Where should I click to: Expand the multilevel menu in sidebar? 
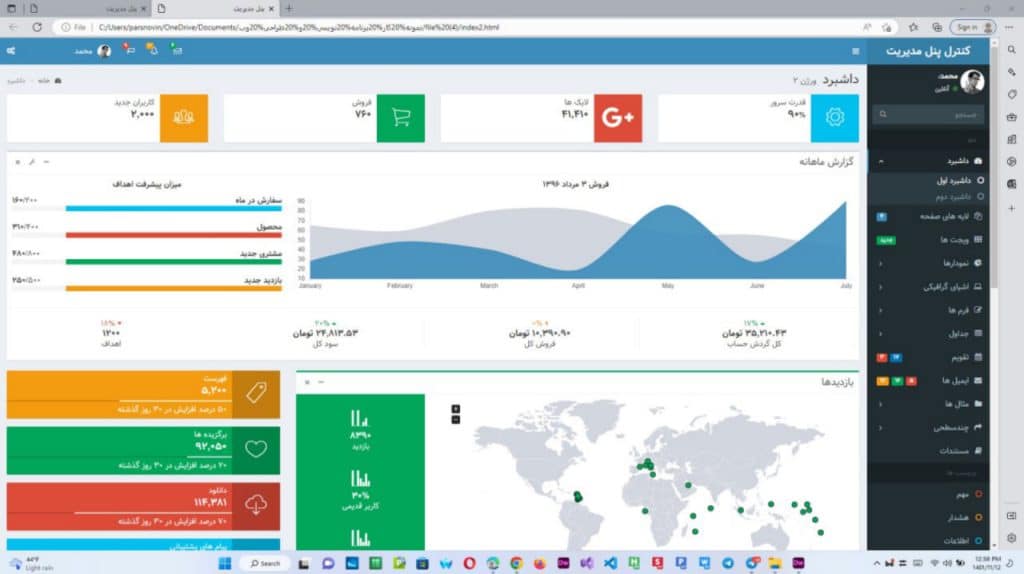click(x=881, y=428)
